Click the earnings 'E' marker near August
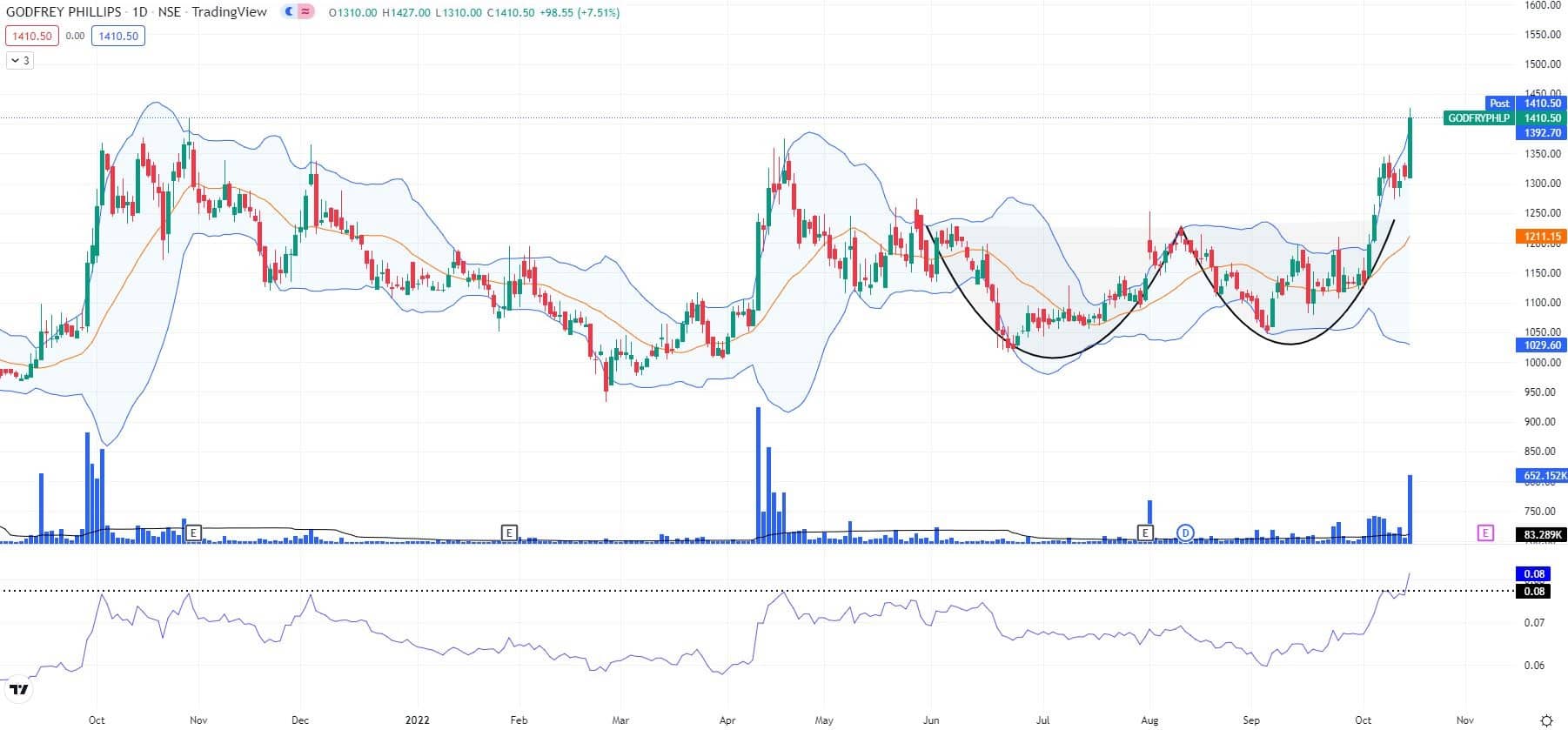This screenshot has height=730, width=1568. click(1146, 532)
